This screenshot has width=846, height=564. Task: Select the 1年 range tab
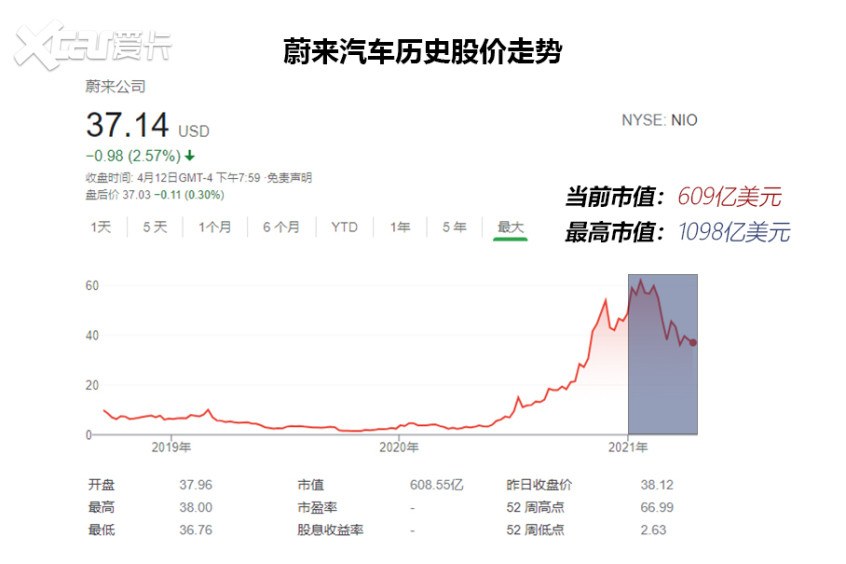coord(400,227)
